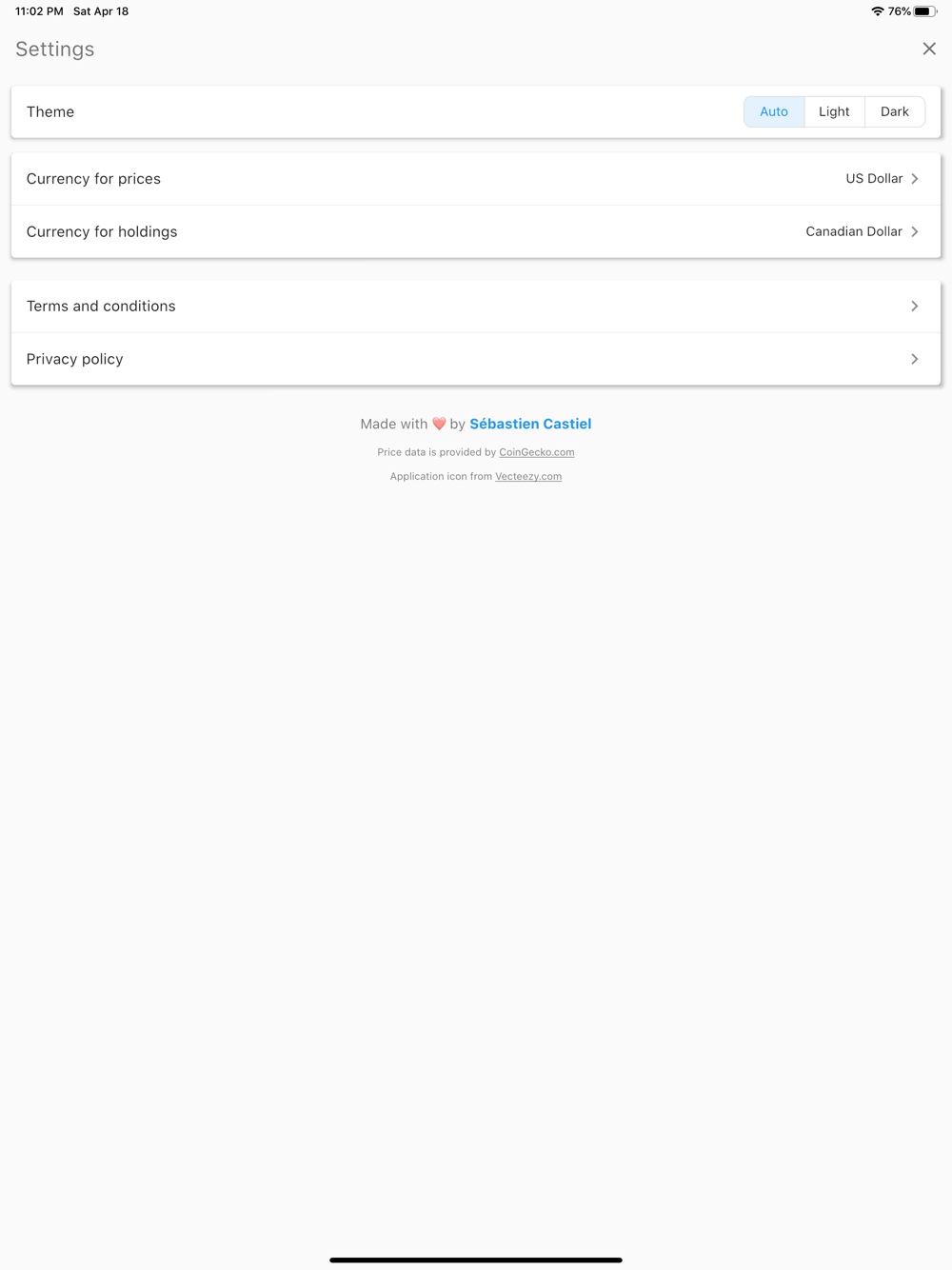Select the Auto theme option
Viewport: 952px width, 1270px height.
point(774,111)
